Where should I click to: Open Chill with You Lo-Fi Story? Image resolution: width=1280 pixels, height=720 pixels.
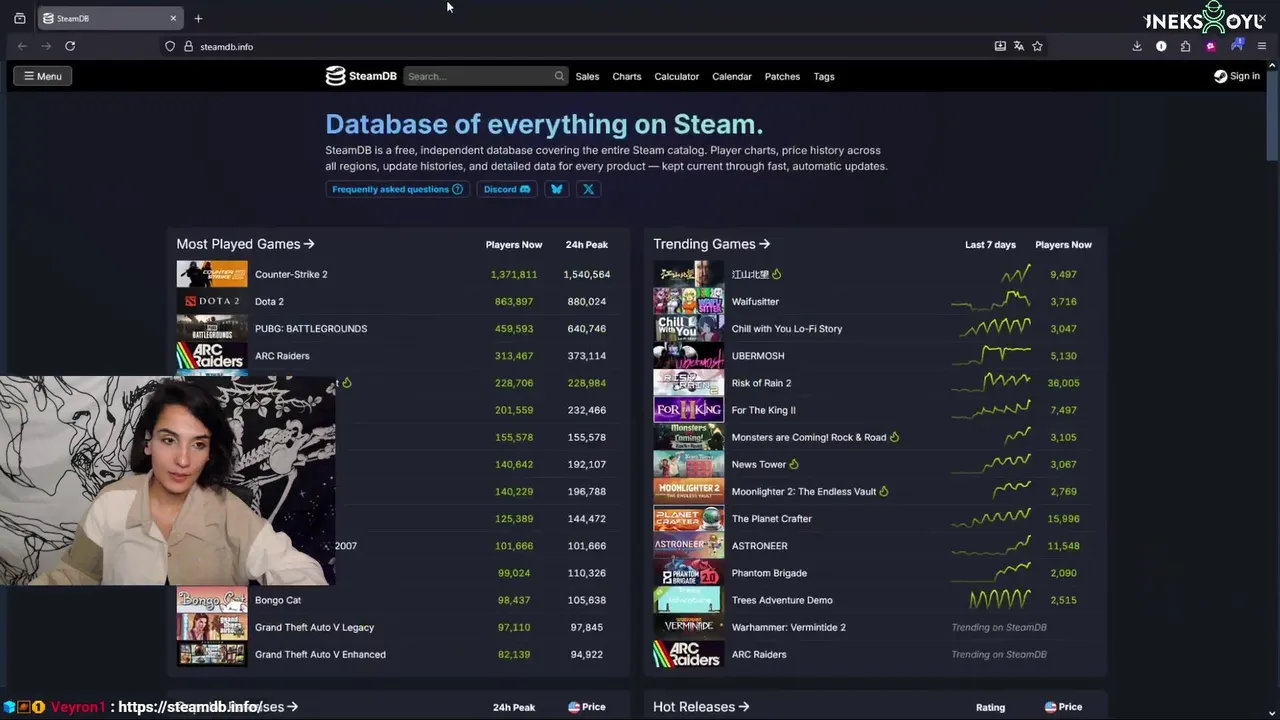pos(787,328)
